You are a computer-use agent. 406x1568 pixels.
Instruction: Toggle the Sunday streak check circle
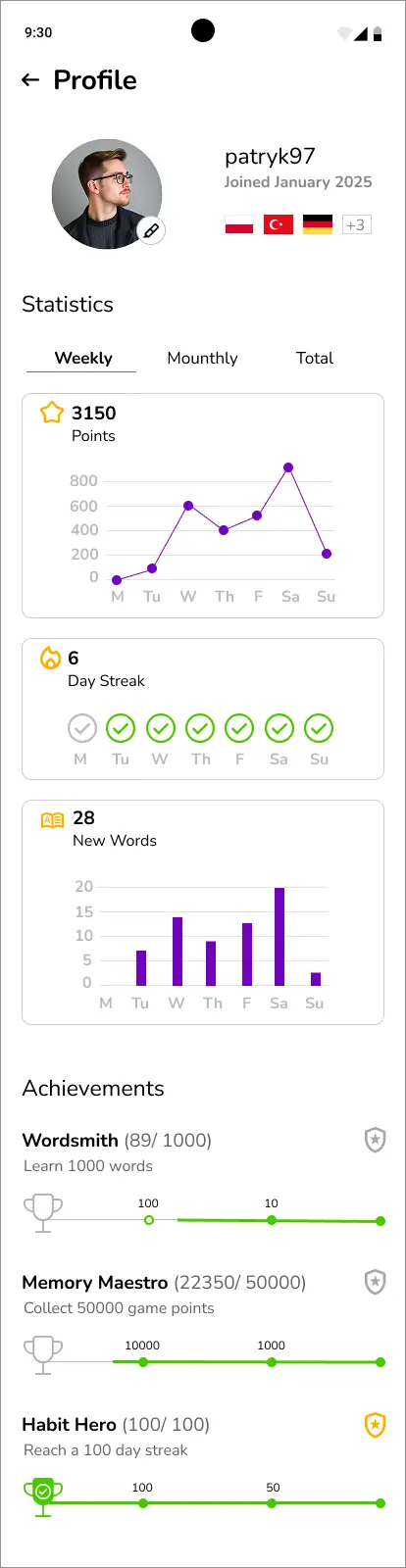click(x=319, y=728)
